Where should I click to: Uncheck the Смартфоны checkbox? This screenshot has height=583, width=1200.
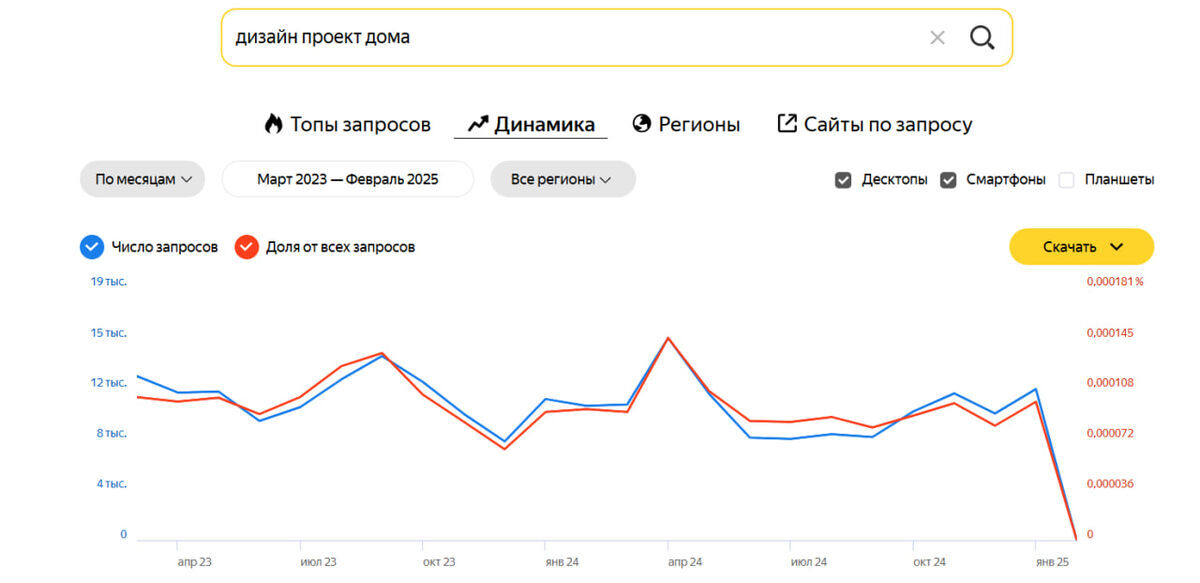948,180
